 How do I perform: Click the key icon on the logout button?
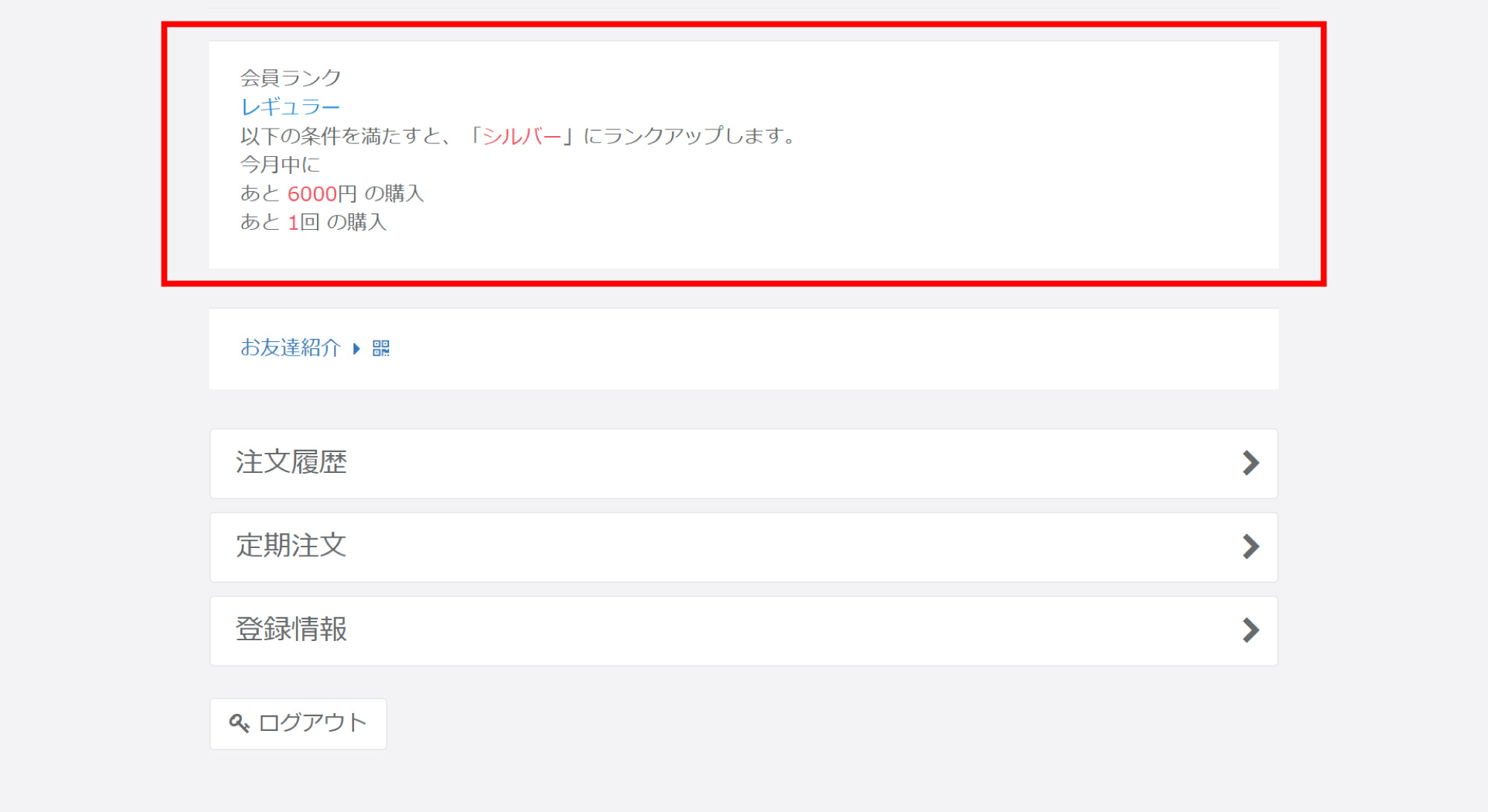[x=239, y=723]
